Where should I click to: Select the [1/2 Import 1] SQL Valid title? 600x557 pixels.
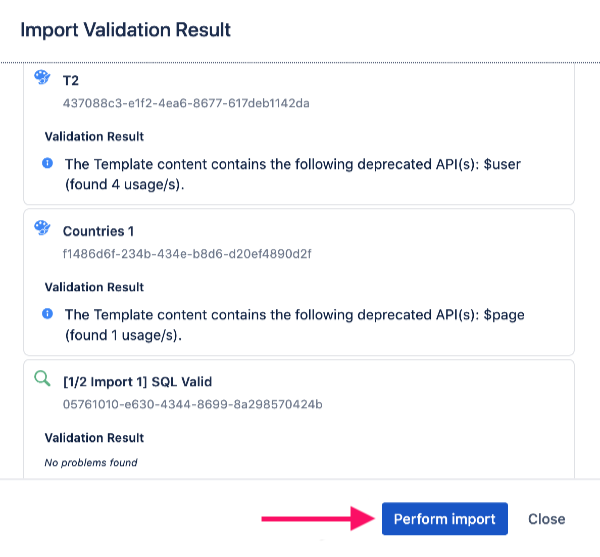(x=137, y=381)
